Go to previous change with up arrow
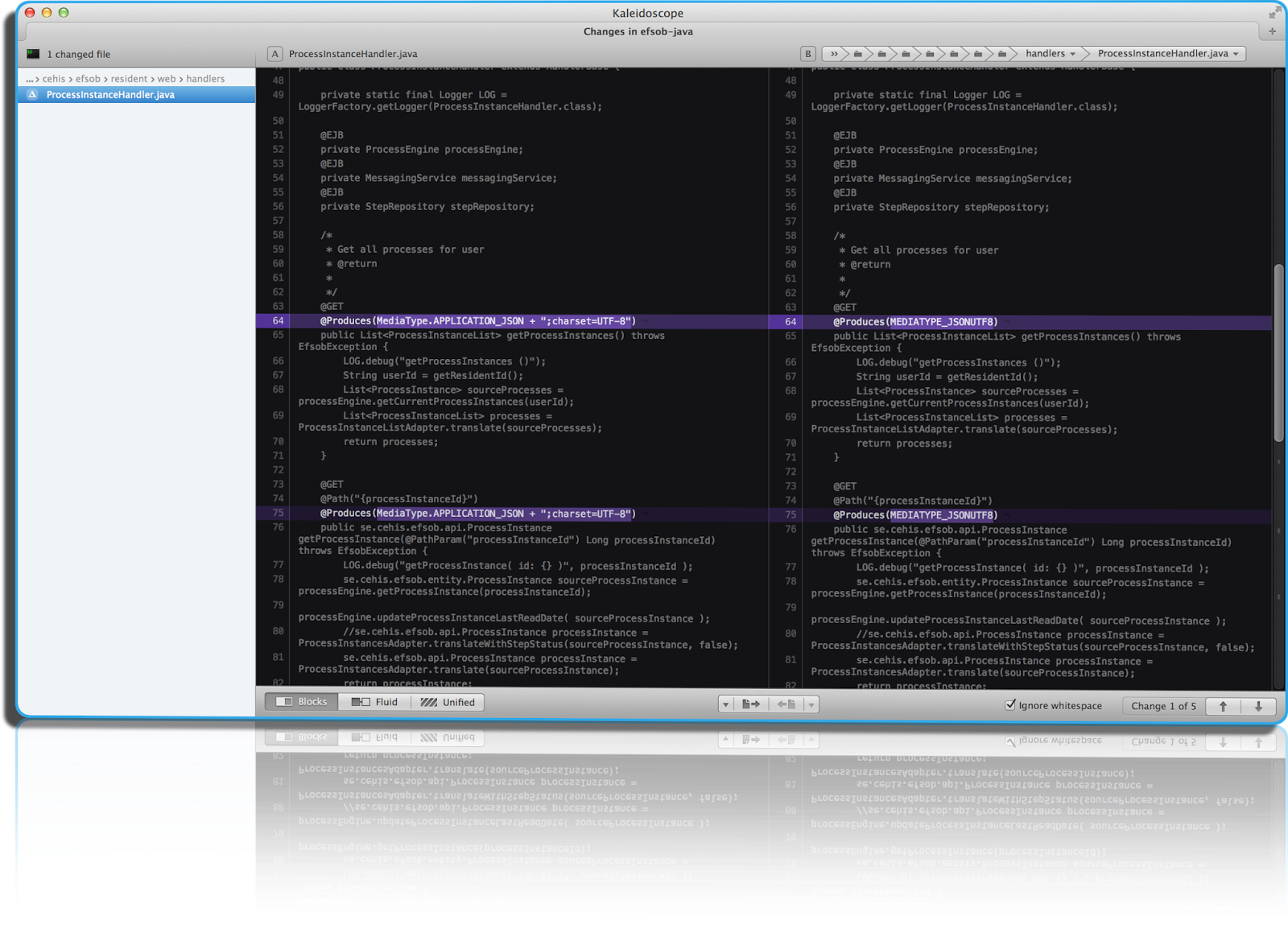 coord(1224,706)
